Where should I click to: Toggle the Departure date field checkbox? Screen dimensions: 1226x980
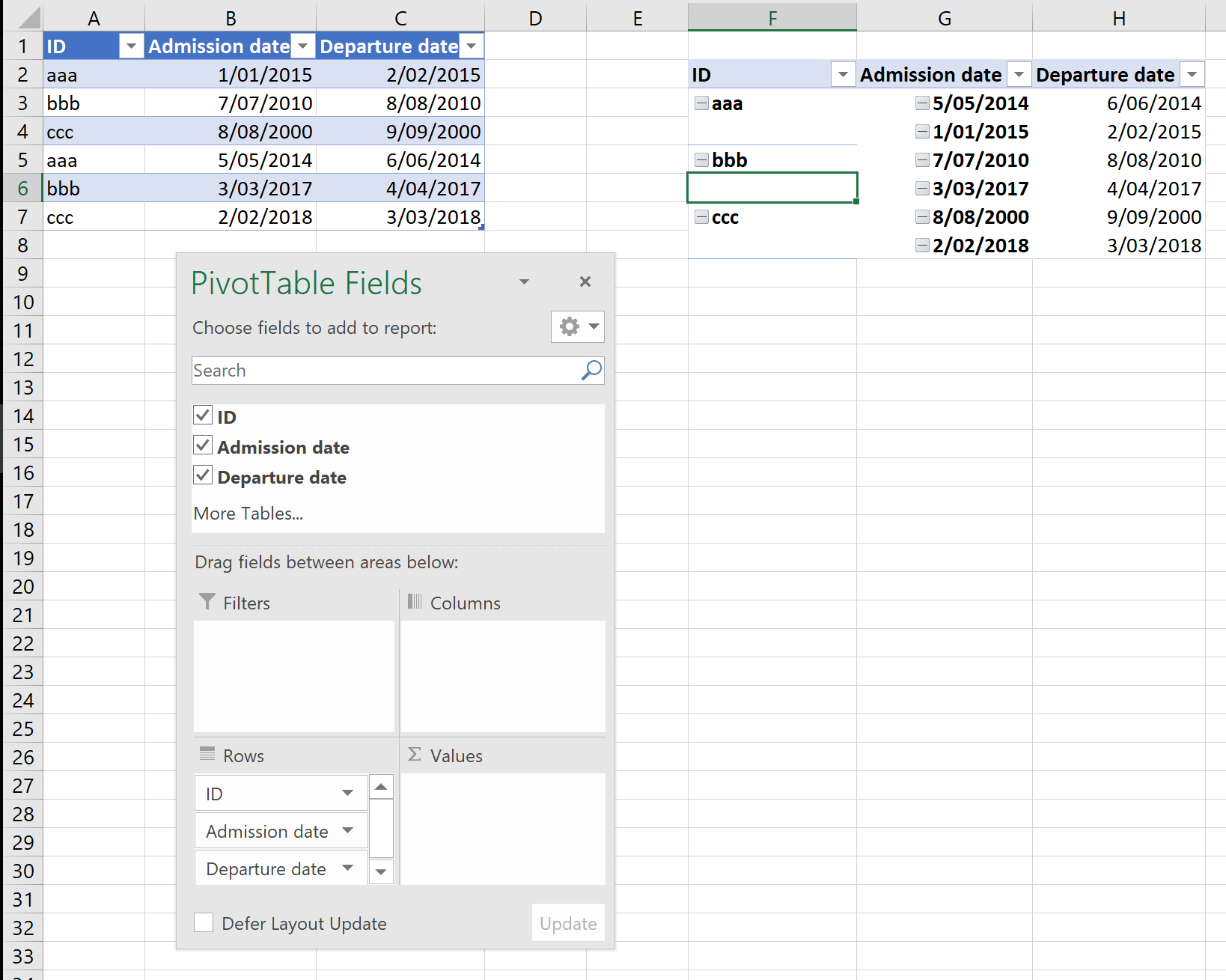pos(203,476)
